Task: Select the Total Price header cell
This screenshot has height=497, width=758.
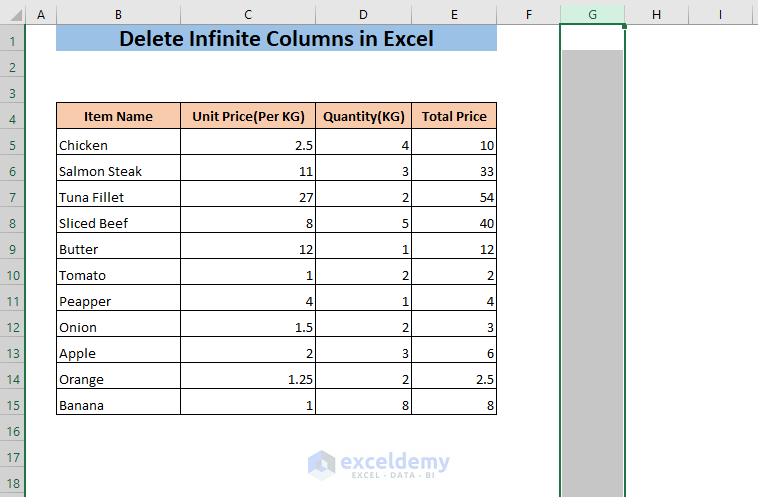Action: (454, 116)
